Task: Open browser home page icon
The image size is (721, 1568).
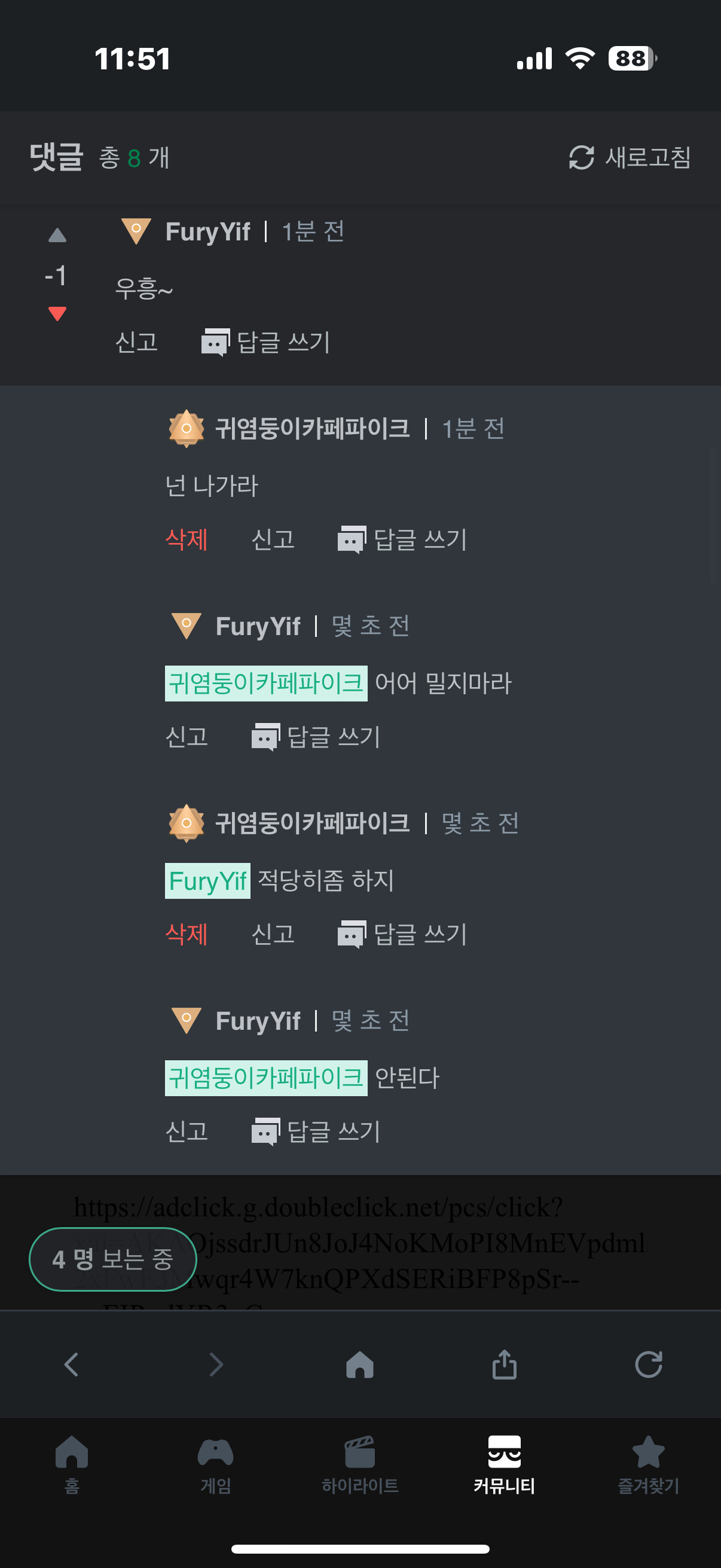Action: click(x=359, y=1364)
